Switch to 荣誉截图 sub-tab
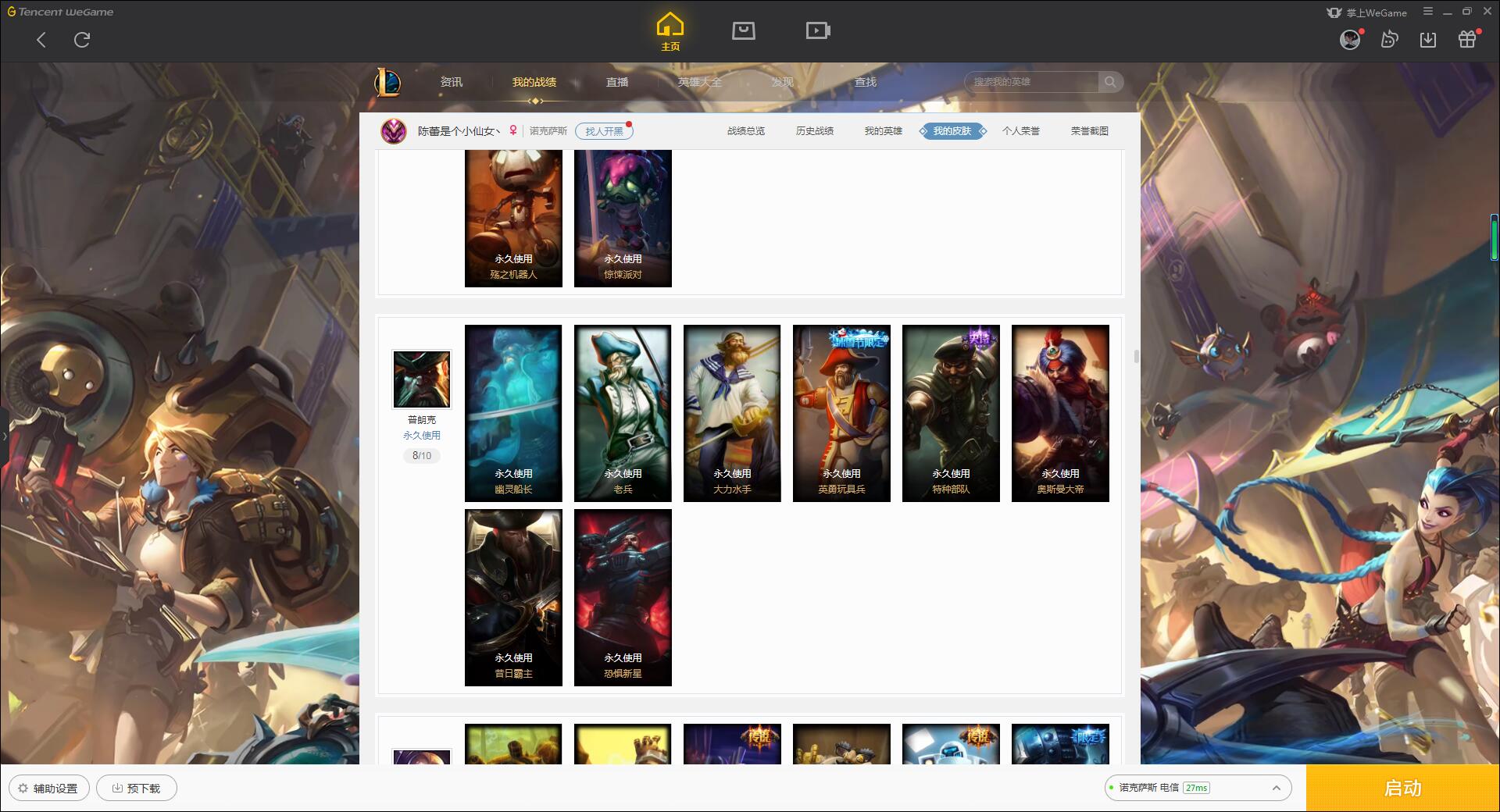 click(1090, 131)
